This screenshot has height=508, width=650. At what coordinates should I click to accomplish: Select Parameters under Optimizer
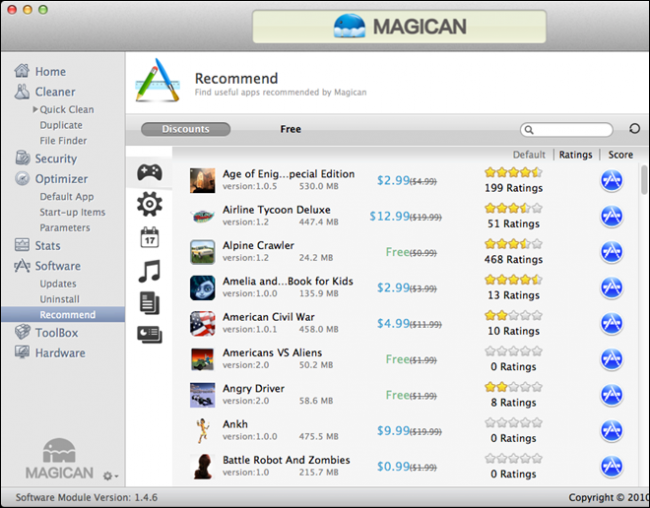(65, 228)
